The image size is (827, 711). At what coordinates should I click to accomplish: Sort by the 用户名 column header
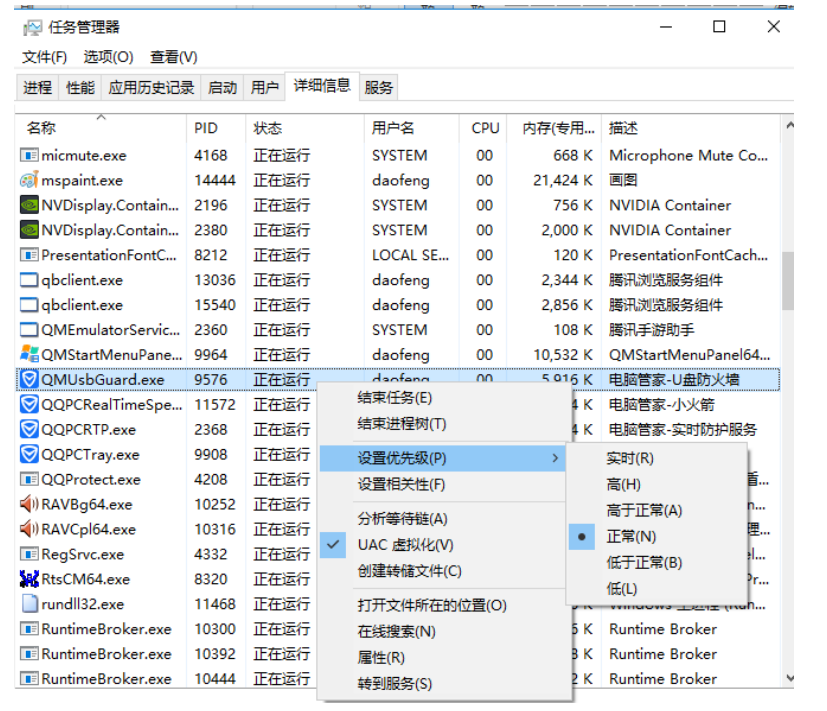tap(411, 128)
